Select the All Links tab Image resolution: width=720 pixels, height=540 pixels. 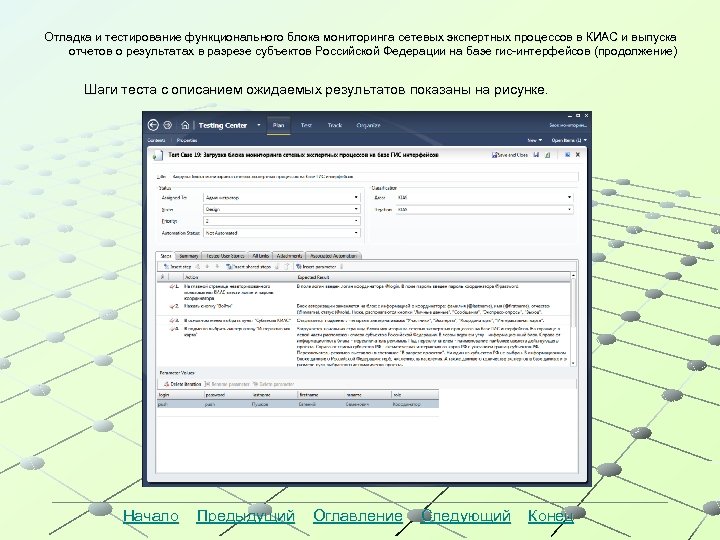[260, 256]
